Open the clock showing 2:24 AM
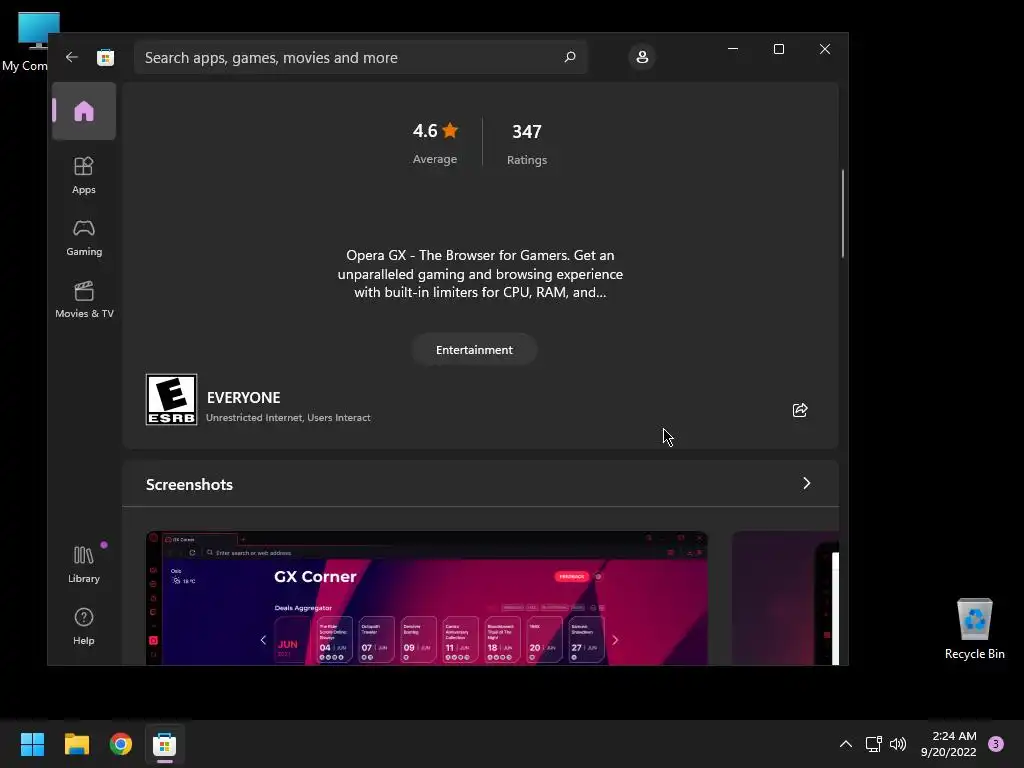Viewport: 1024px width, 768px height. click(949, 744)
